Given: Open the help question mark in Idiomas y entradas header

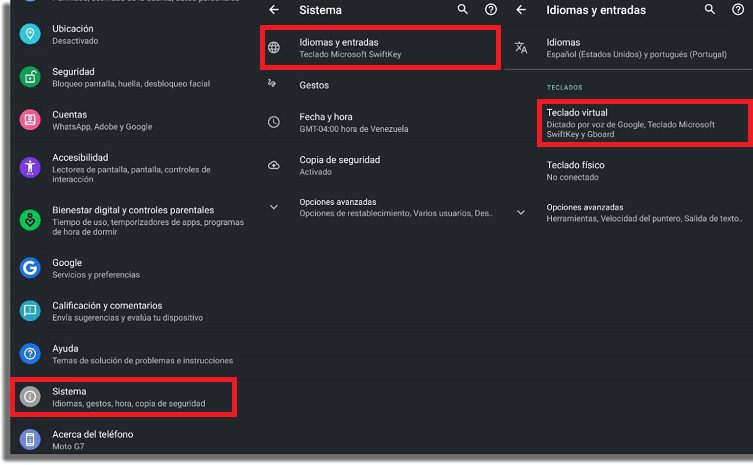Looking at the screenshot, I should 738,9.
